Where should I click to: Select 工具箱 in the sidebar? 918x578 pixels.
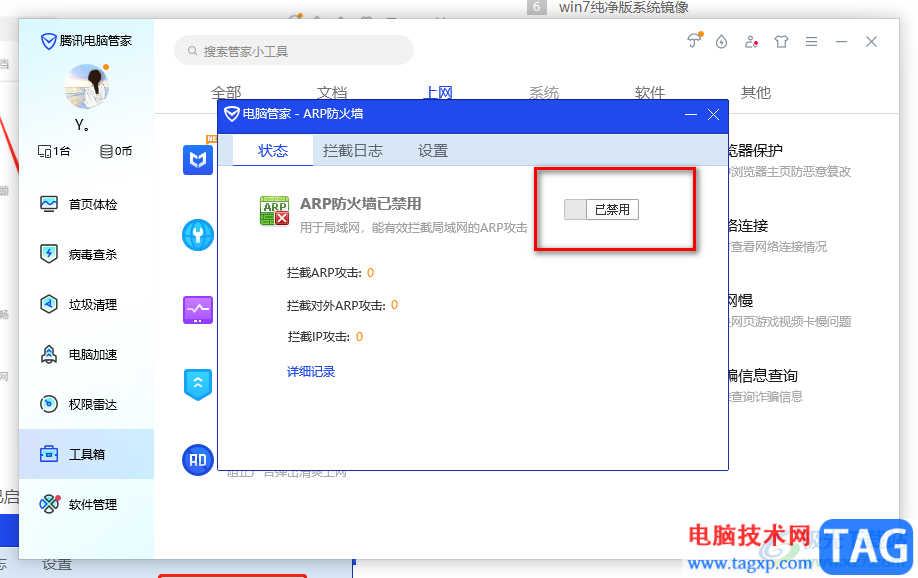coord(87,454)
